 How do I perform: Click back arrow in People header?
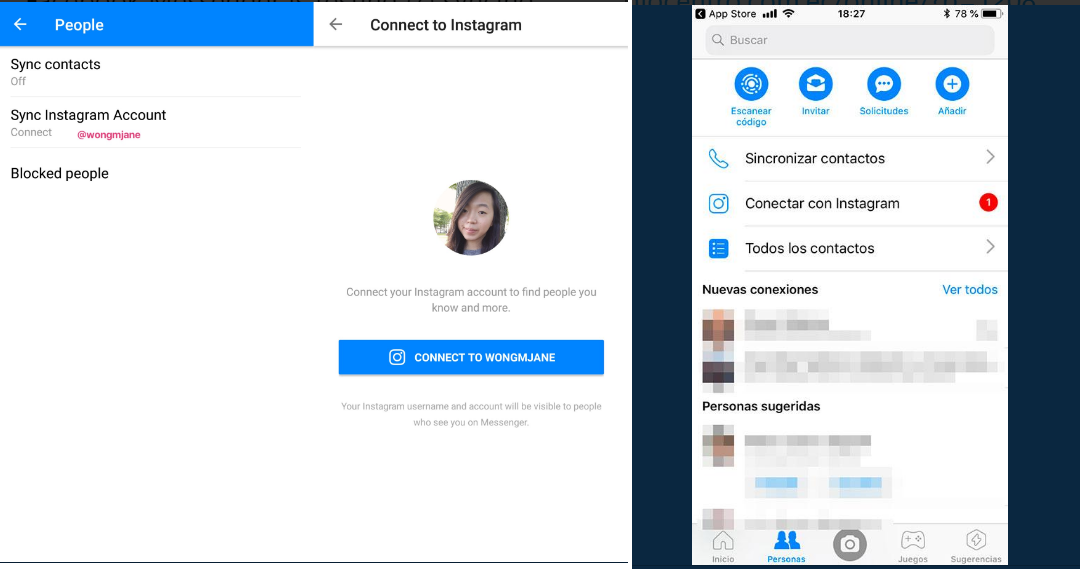[x=21, y=24]
